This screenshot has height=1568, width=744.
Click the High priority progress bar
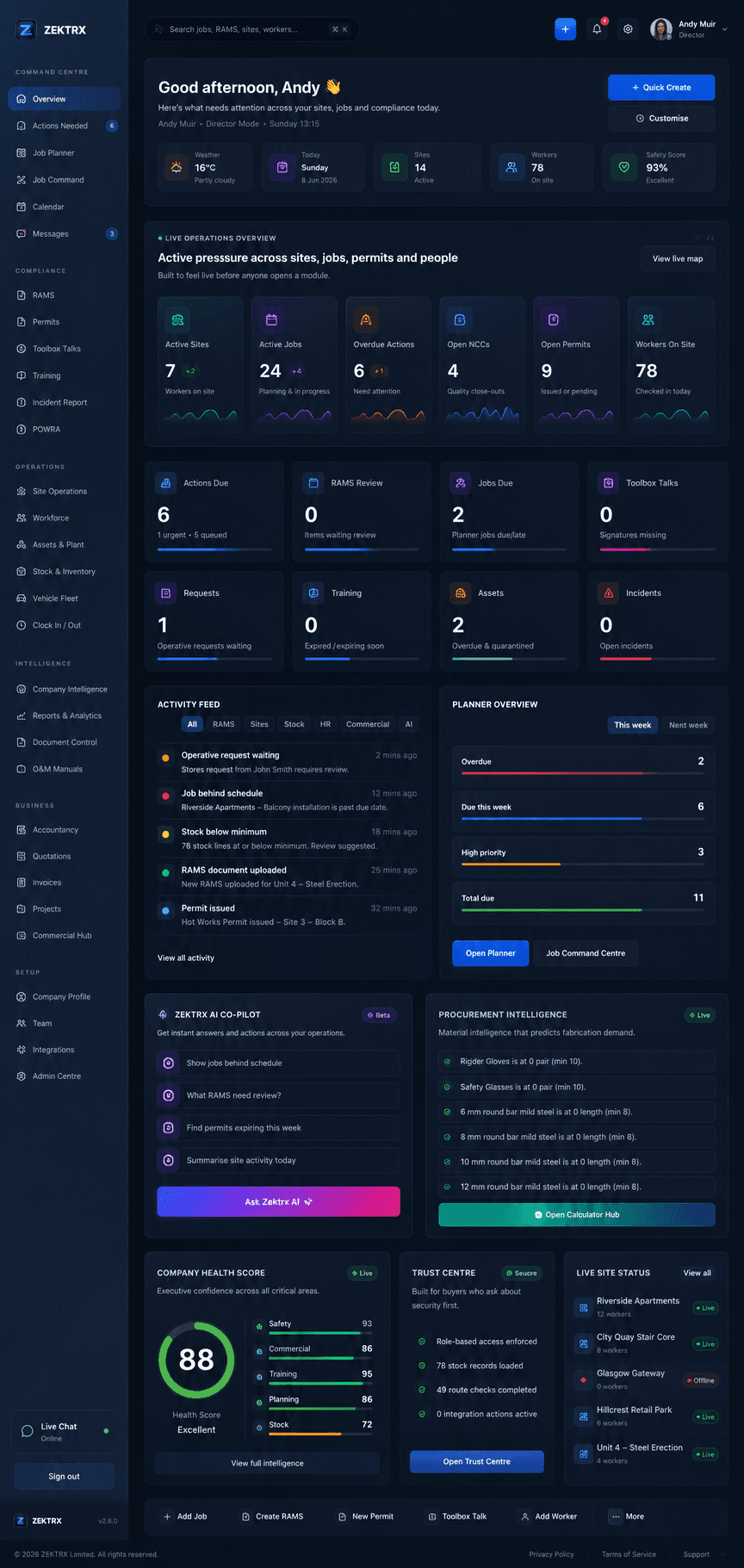[x=583, y=865]
